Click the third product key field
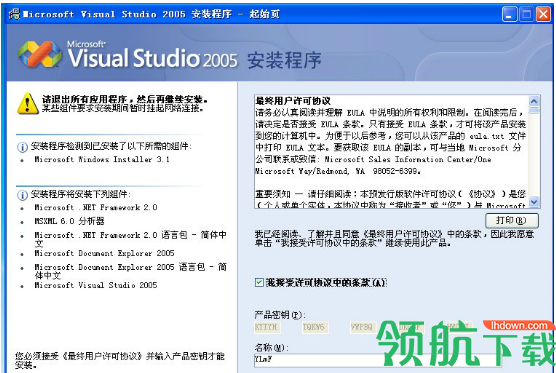This screenshot has height=373, width=556. coord(363,327)
